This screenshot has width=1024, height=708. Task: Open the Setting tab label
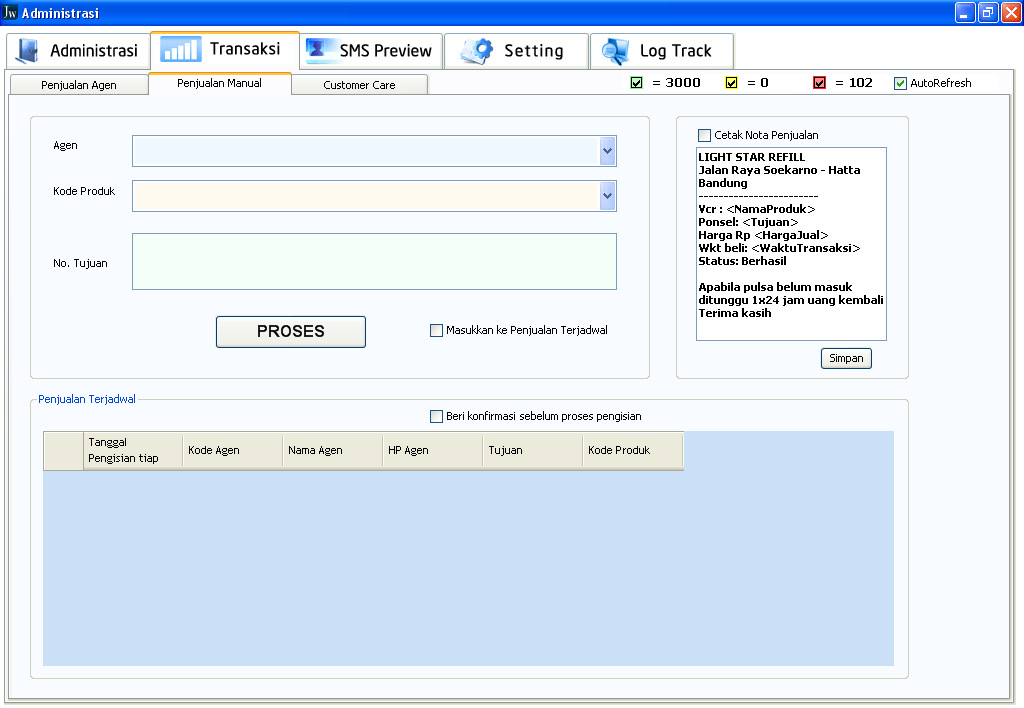[x=534, y=51]
